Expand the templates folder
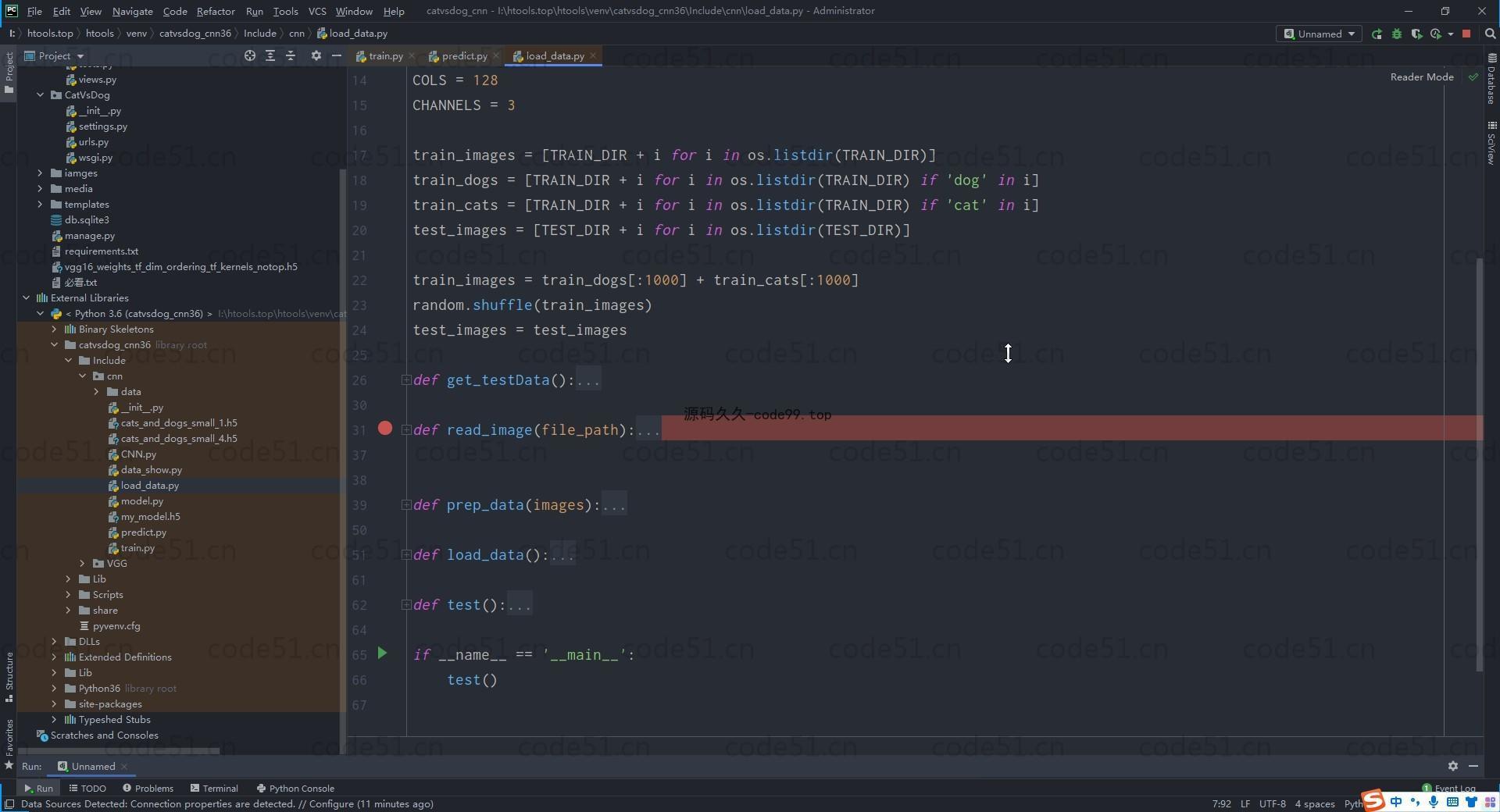The height and width of the screenshot is (812, 1500). [x=41, y=204]
